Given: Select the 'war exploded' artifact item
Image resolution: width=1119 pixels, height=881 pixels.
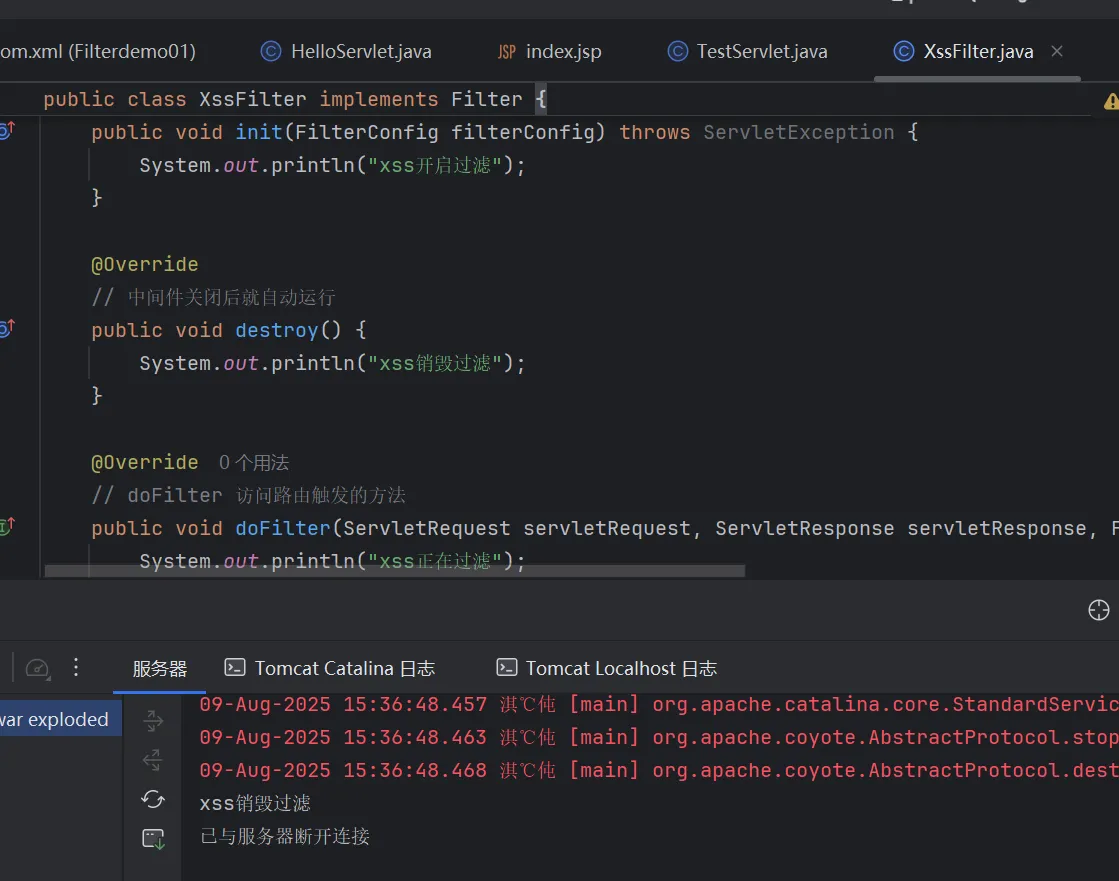Looking at the screenshot, I should tap(55, 720).
